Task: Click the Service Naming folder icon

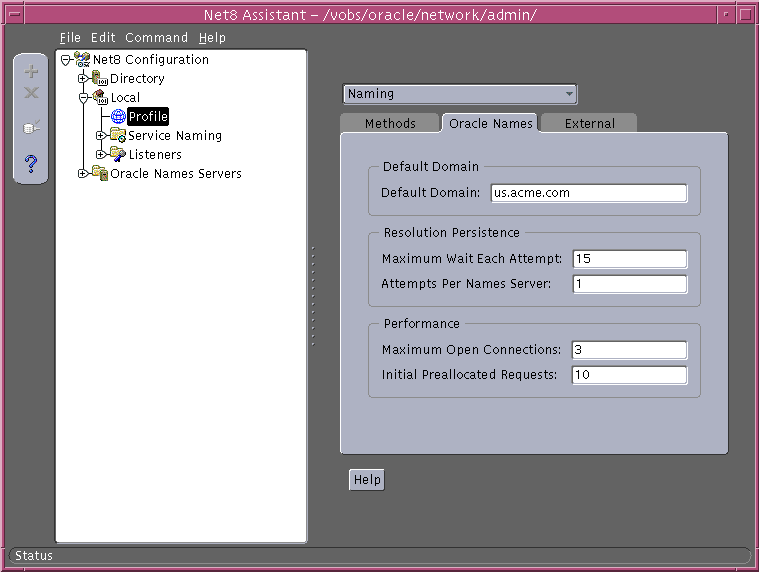Action: click(117, 136)
